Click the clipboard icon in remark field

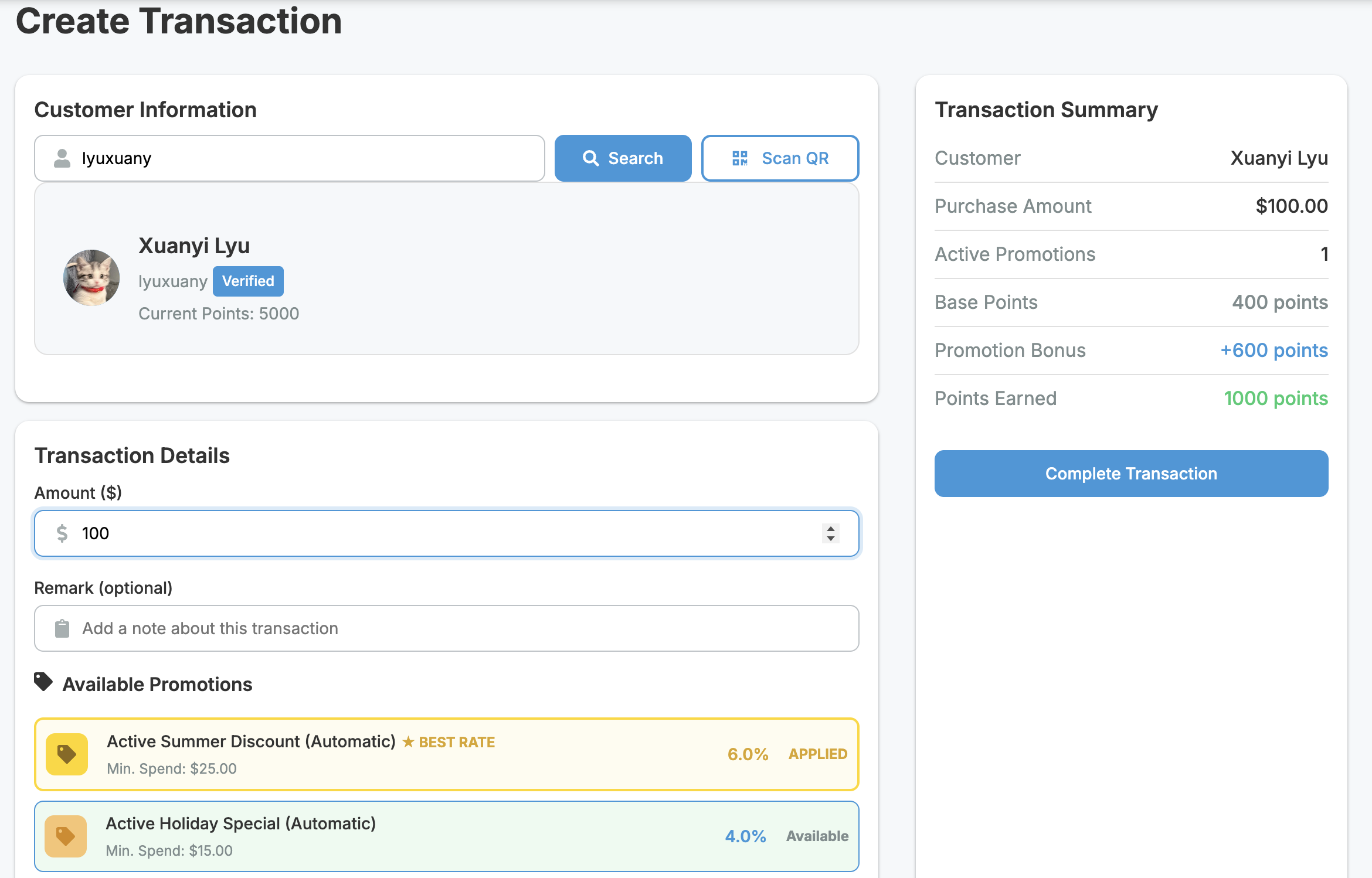click(x=62, y=628)
